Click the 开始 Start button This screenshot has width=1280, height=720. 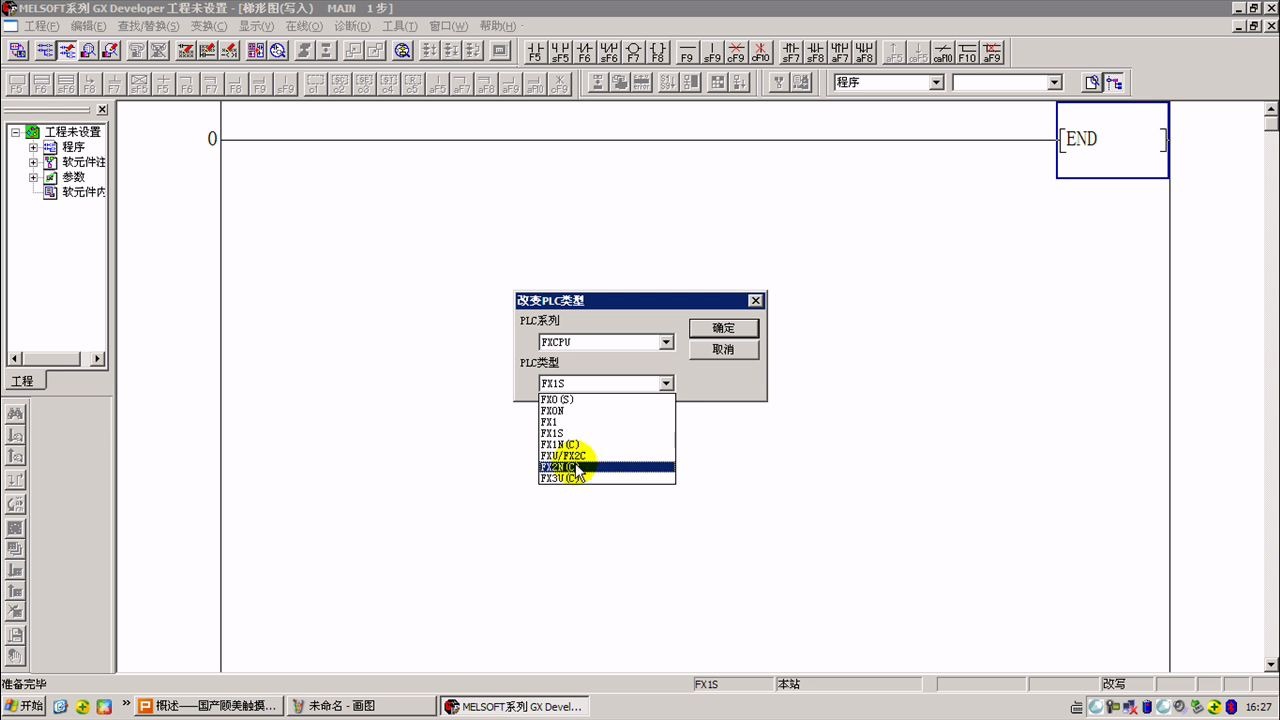pyautogui.click(x=24, y=706)
